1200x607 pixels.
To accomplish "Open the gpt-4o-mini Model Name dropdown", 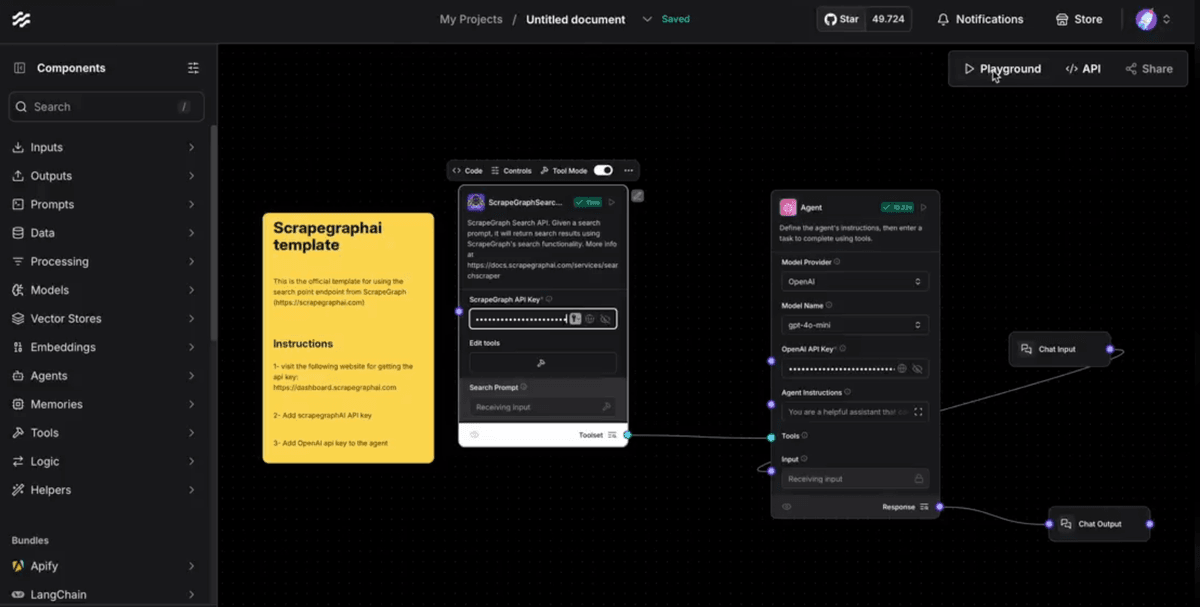I will click(854, 324).
